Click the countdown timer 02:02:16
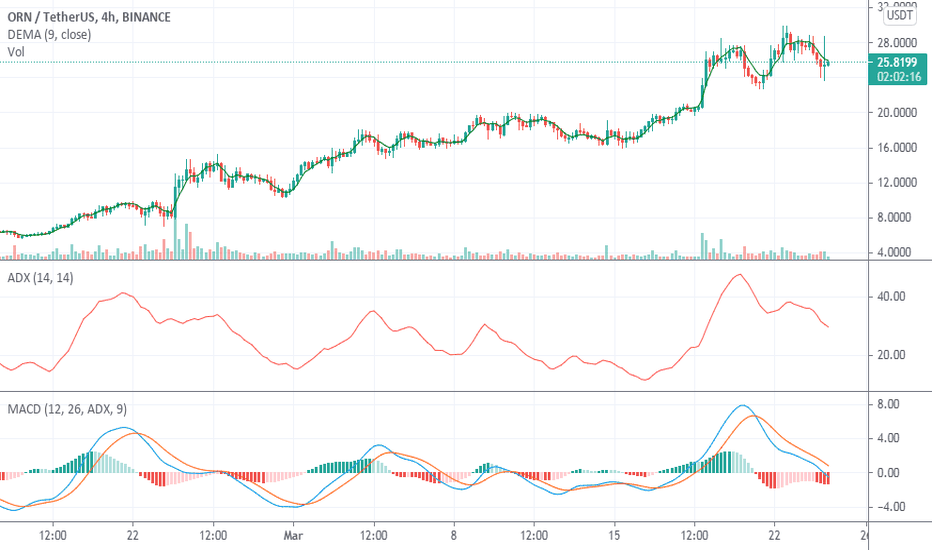Viewport: 932px width, 550px height. coord(899,77)
